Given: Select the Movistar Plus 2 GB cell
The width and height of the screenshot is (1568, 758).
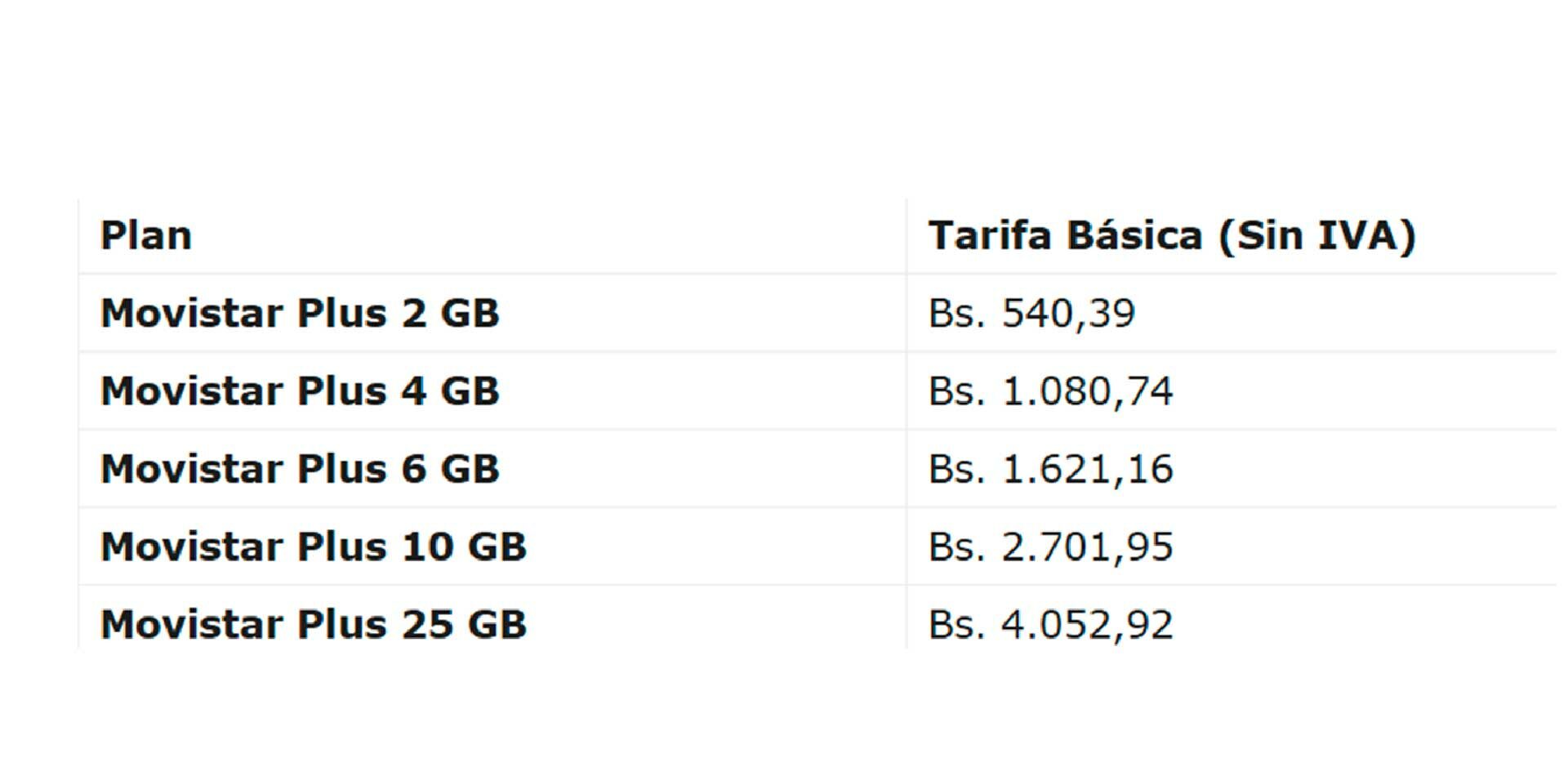Looking at the screenshot, I should click(300, 314).
